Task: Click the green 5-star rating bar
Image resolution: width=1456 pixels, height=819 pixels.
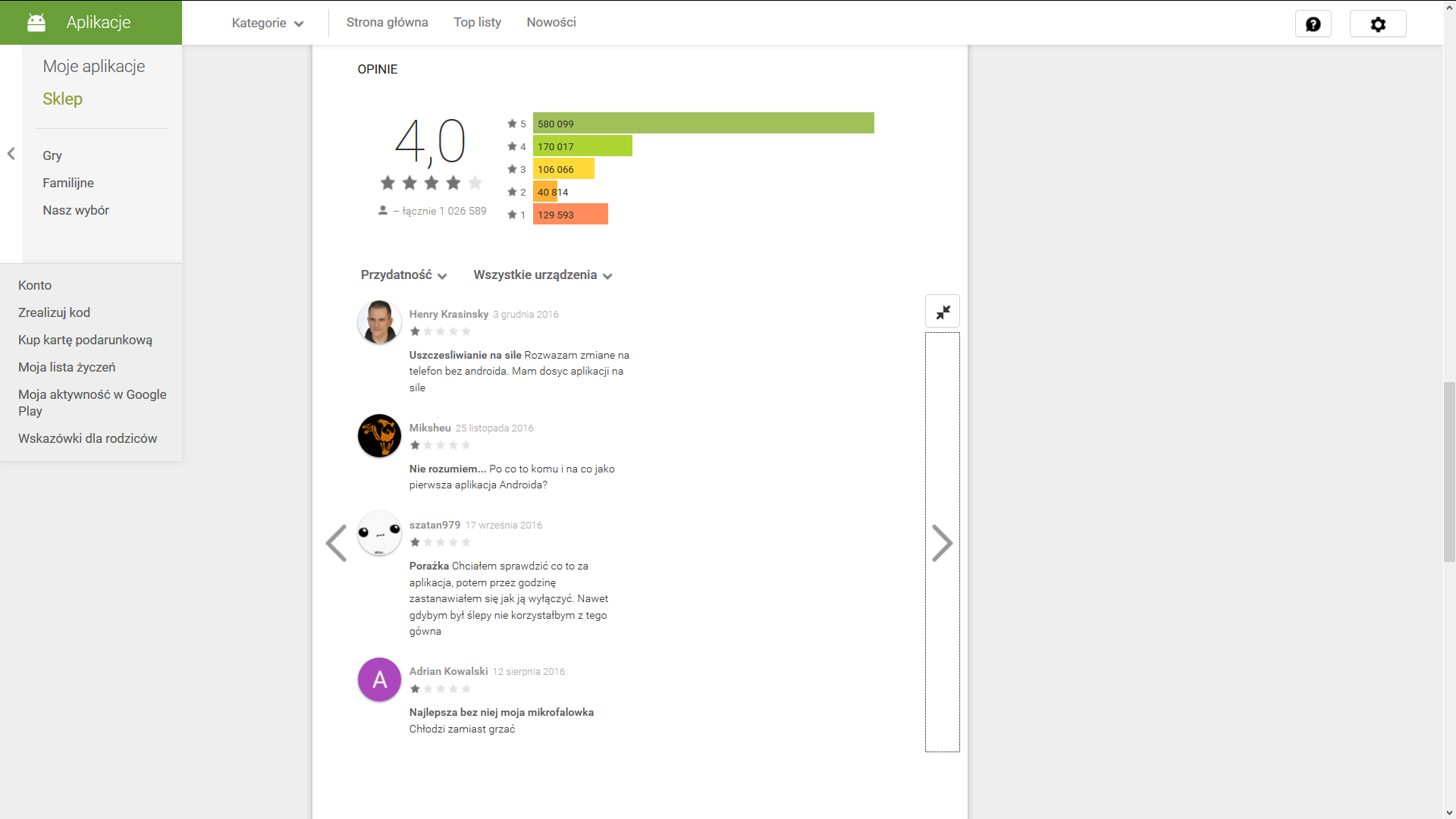Action: (x=703, y=124)
